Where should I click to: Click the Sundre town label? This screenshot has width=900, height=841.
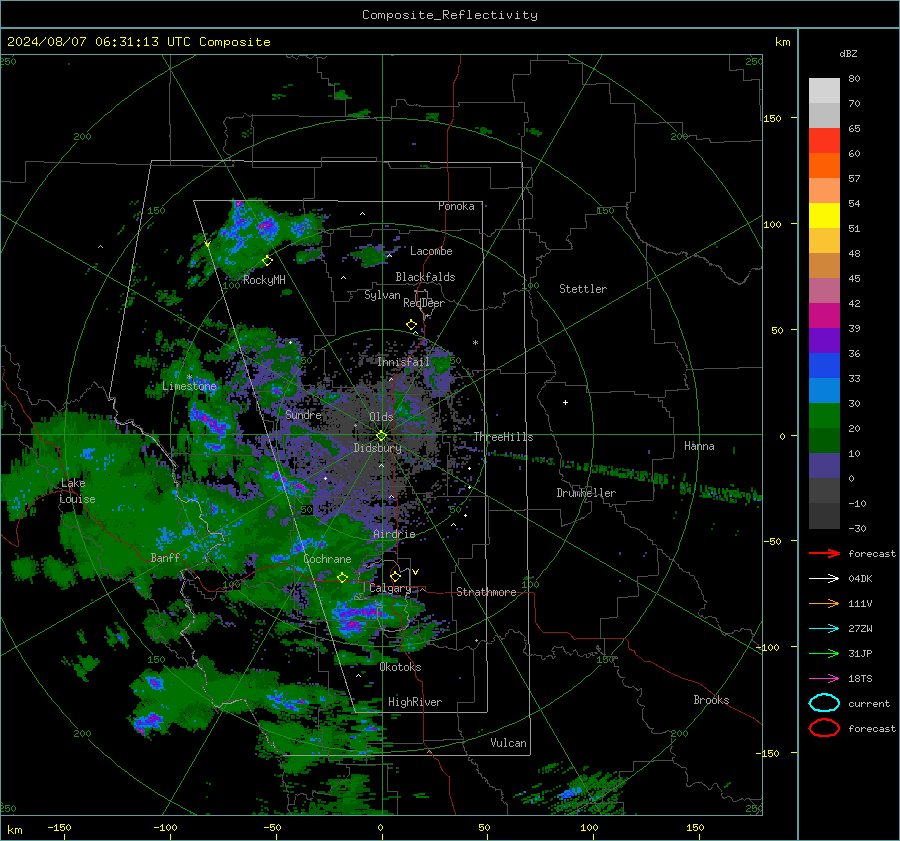click(303, 414)
